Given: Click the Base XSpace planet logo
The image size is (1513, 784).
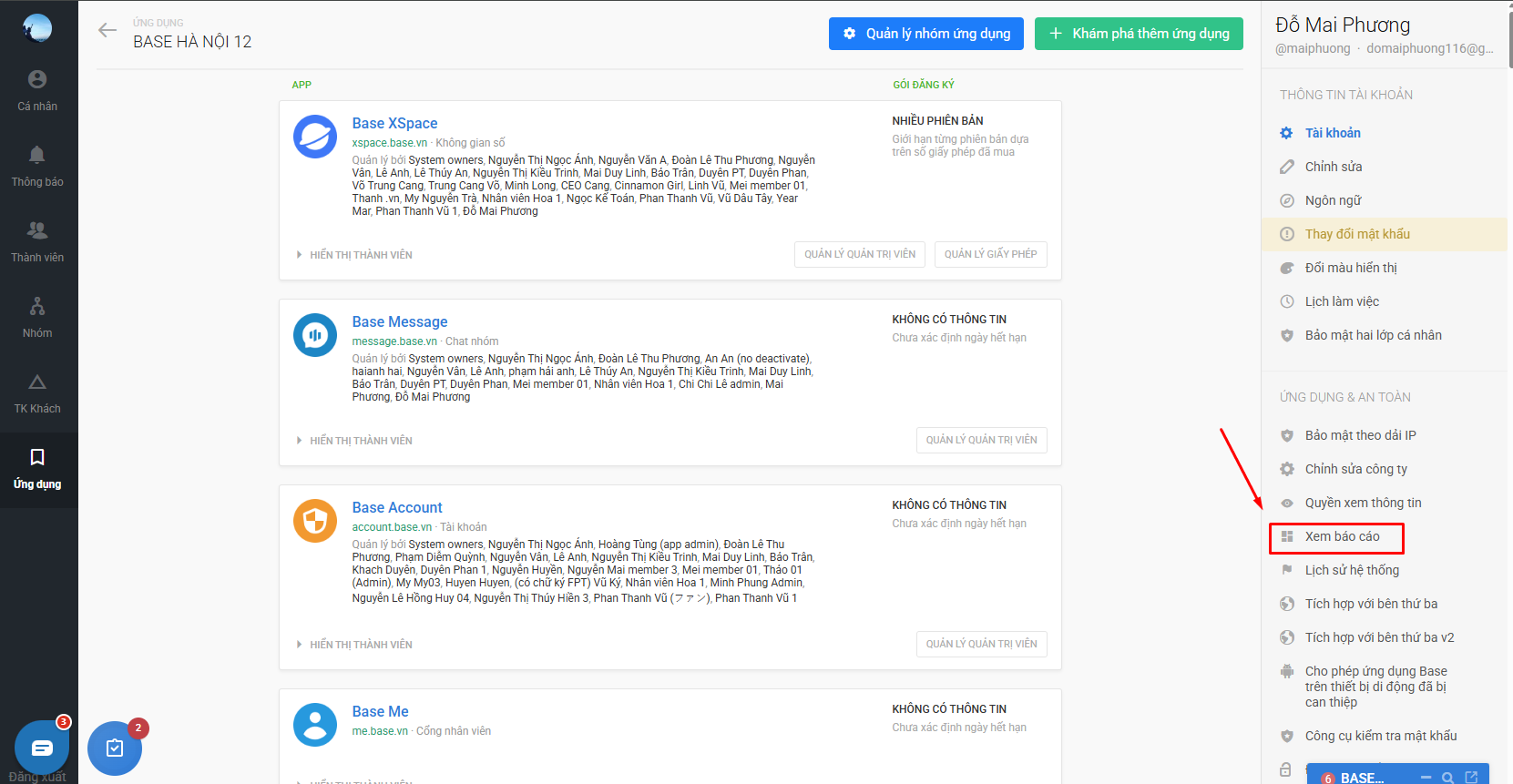Looking at the screenshot, I should pos(315,137).
